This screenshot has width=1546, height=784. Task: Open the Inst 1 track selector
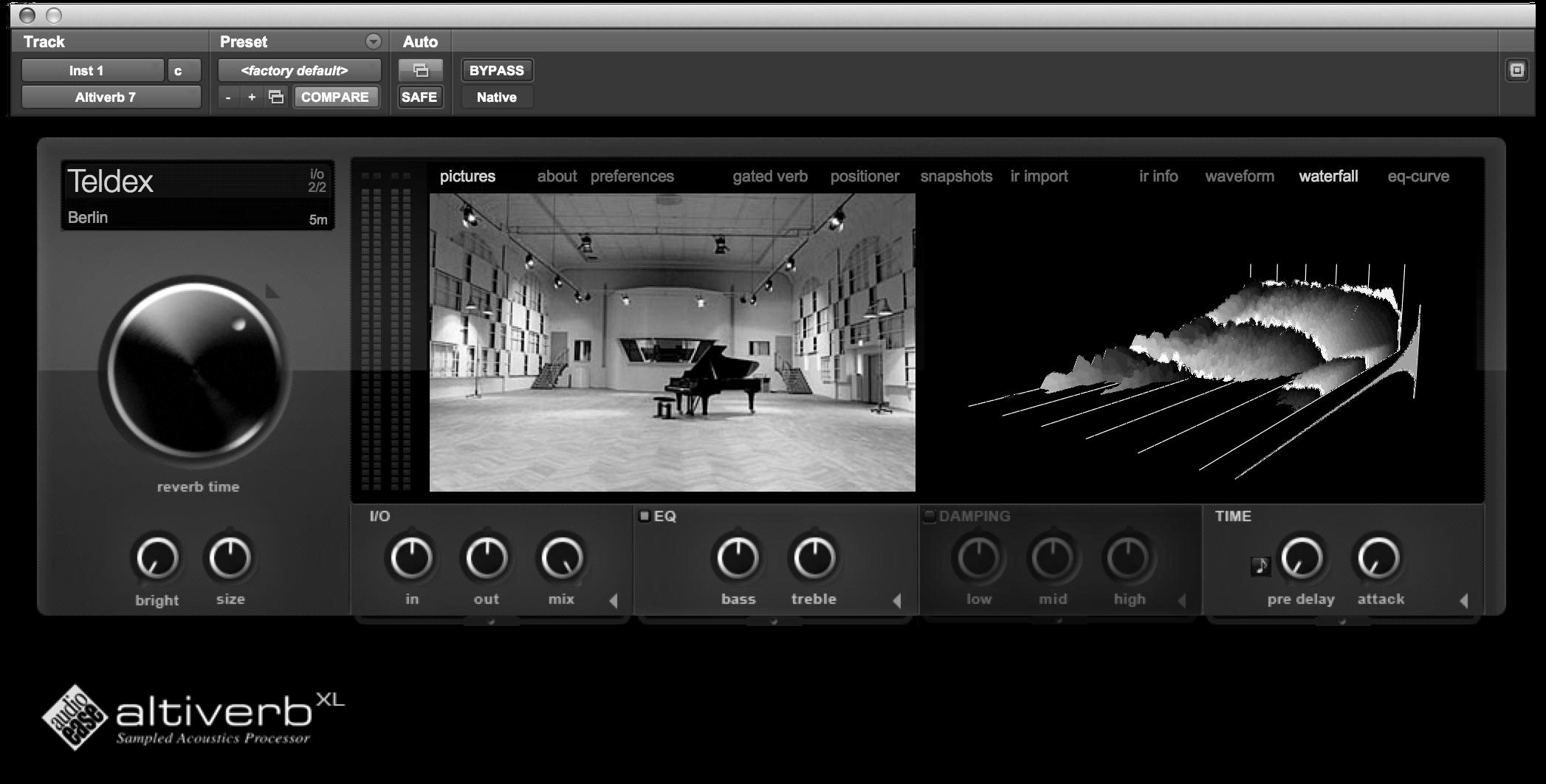tap(92, 70)
